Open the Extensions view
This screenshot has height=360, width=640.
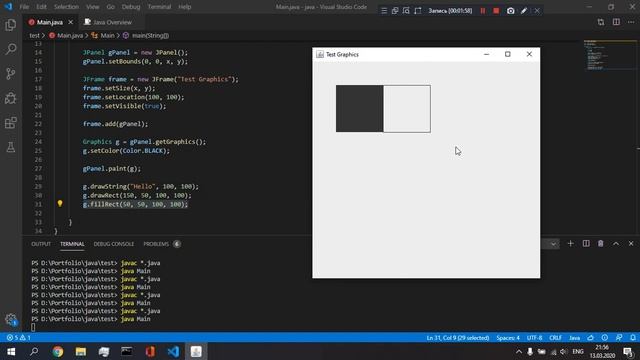pyautogui.click(x=11, y=123)
